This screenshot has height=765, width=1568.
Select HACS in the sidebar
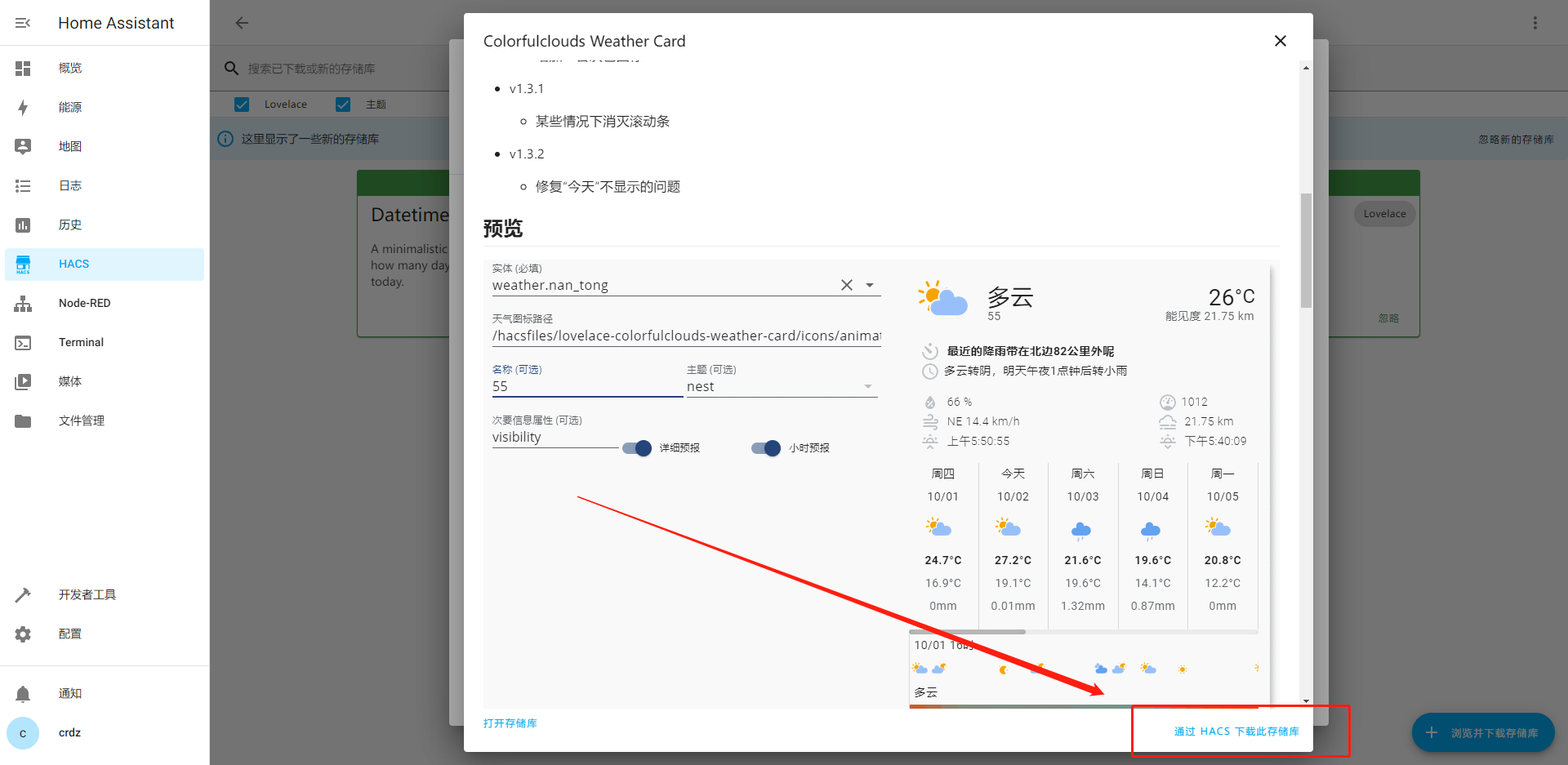[x=73, y=264]
